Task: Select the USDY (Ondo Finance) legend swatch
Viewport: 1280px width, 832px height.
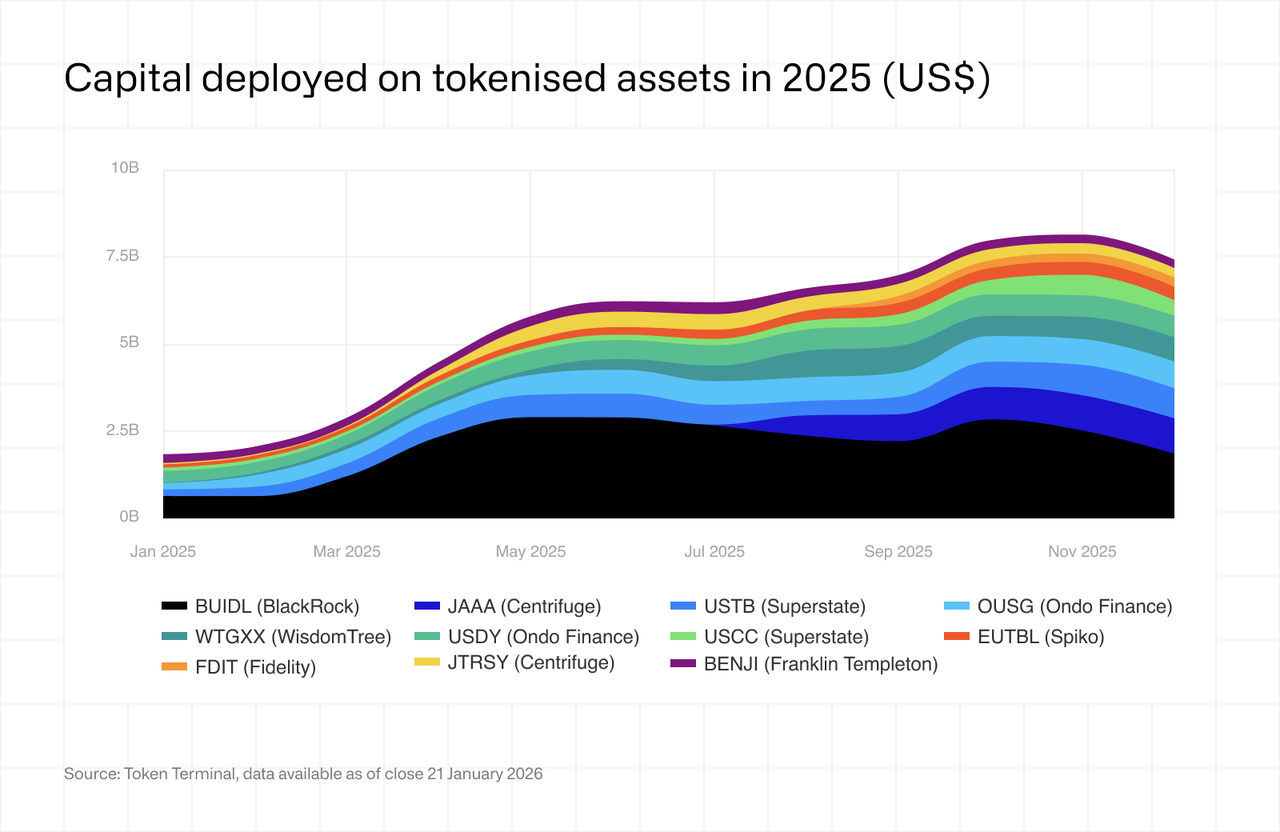Action: [427, 636]
